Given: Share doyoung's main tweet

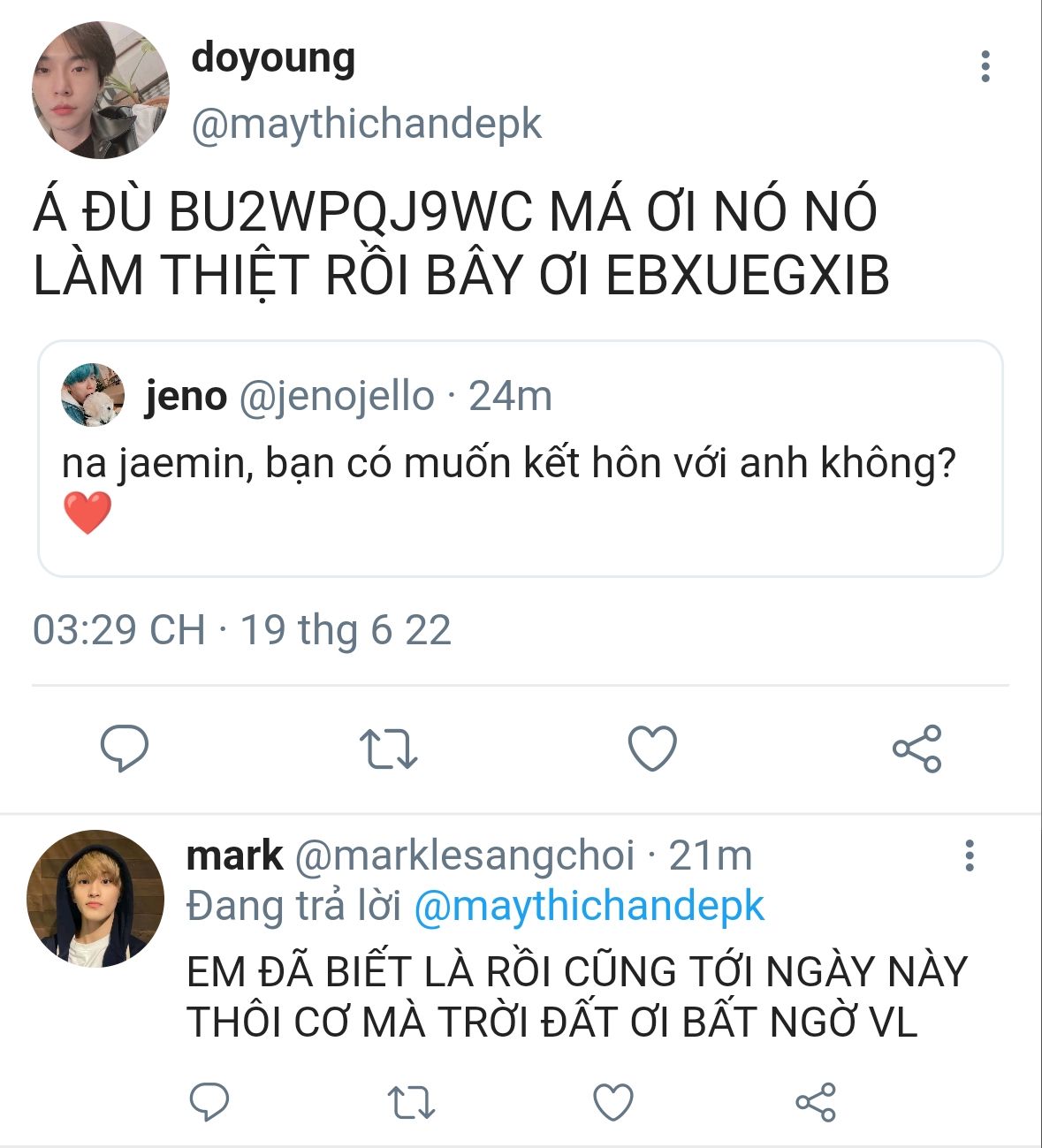Looking at the screenshot, I should pyautogui.click(x=917, y=749).
